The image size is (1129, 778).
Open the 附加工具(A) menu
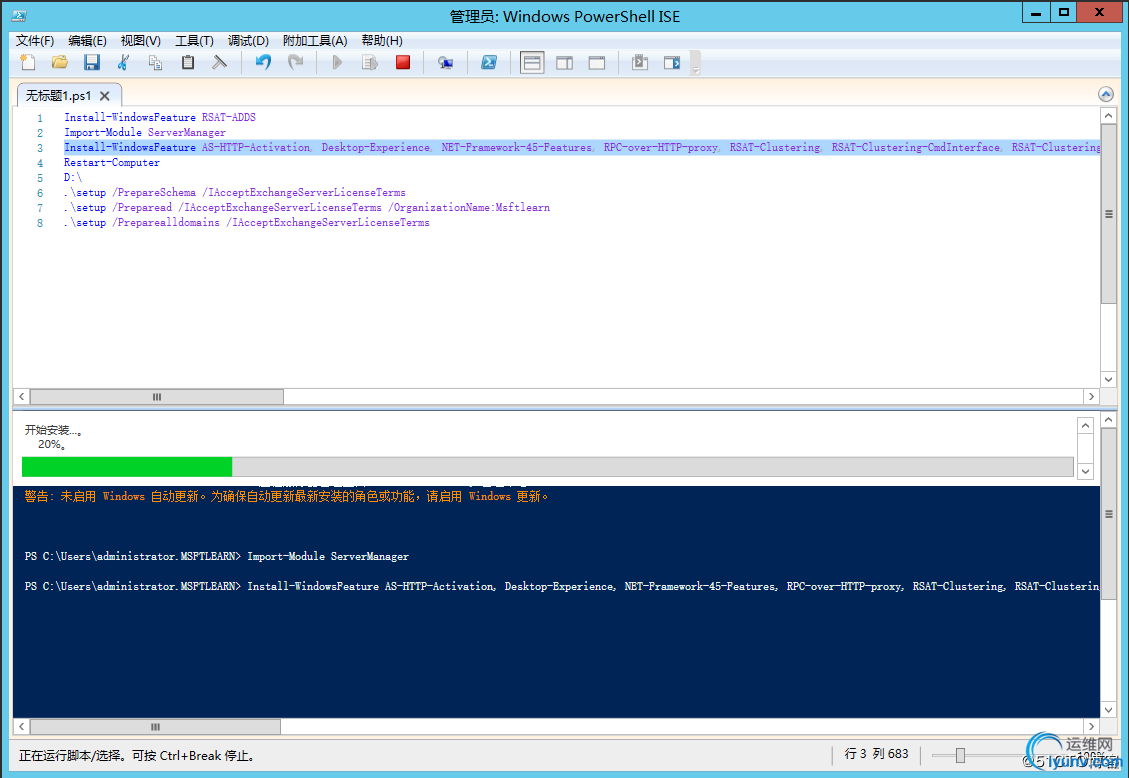pyautogui.click(x=315, y=40)
